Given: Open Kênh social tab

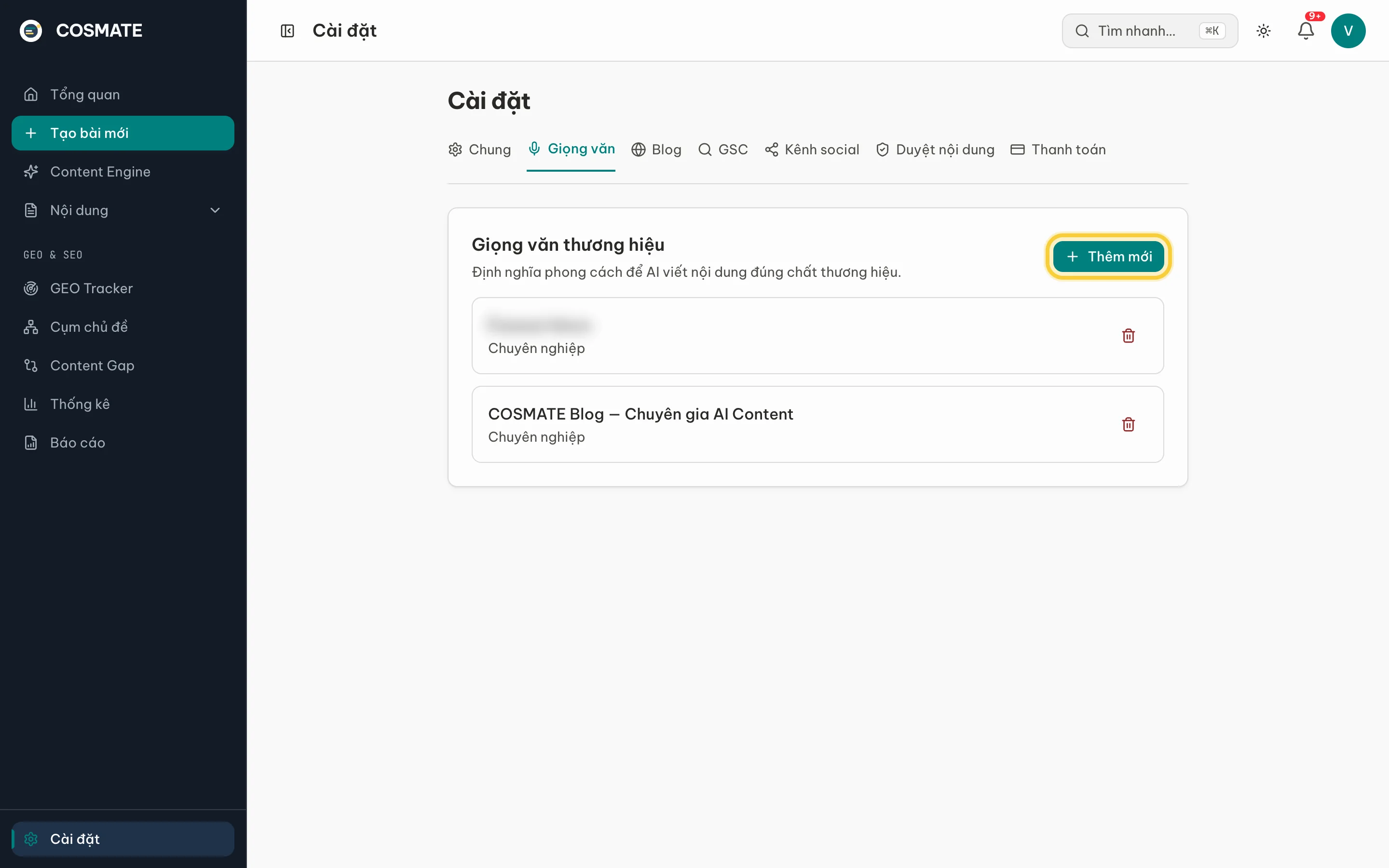Looking at the screenshot, I should pyautogui.click(x=812, y=150).
